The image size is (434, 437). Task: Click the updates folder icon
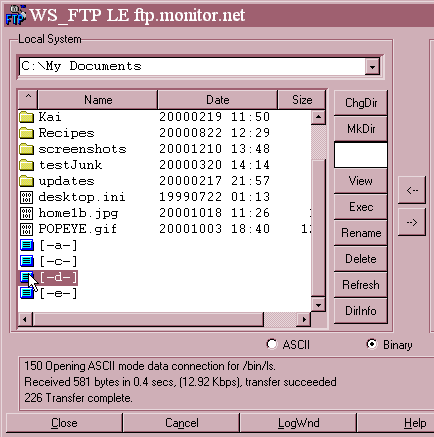26,181
